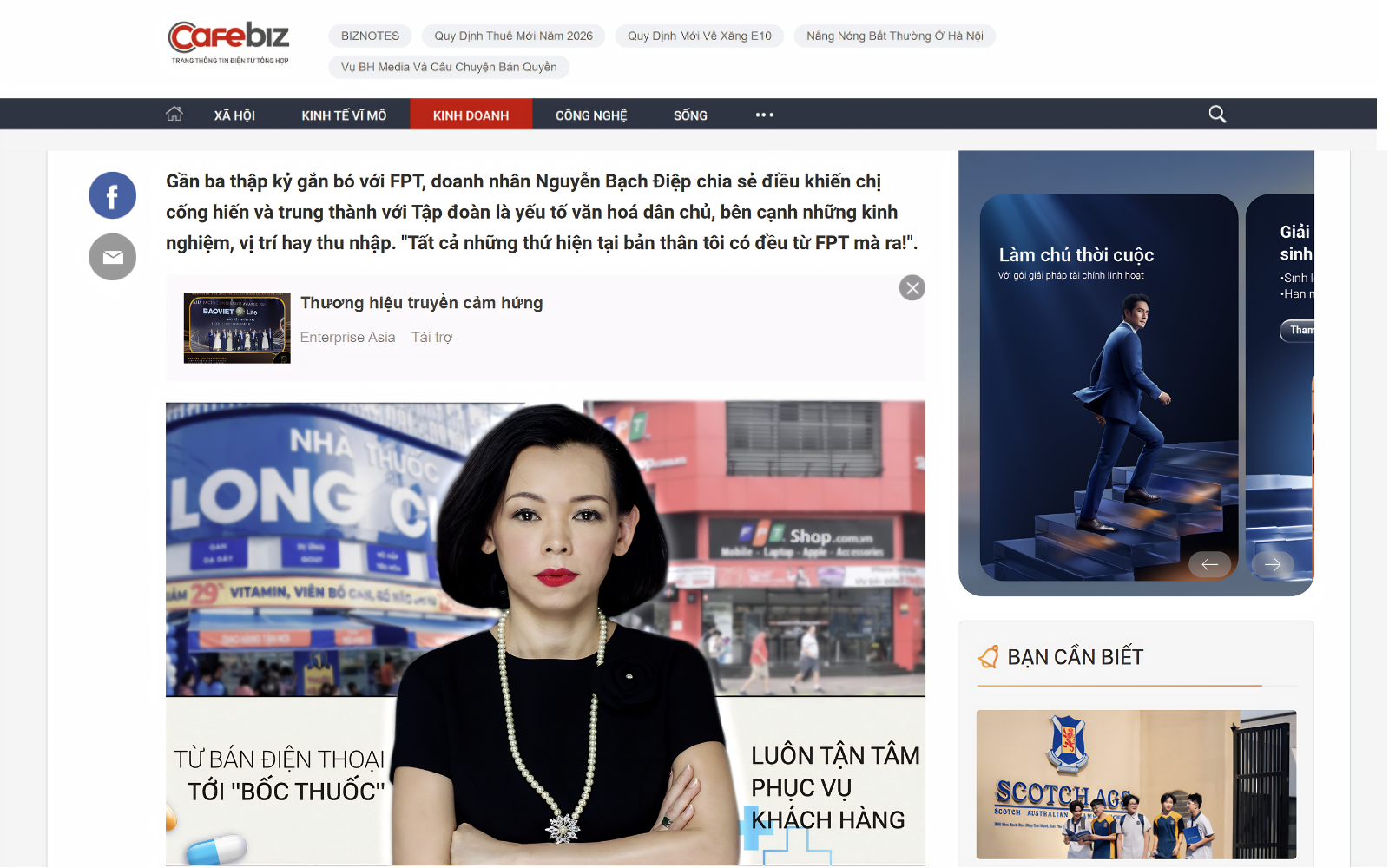1389x868 pixels.
Task: Show previous slide in ad carousel
Action: (1209, 564)
